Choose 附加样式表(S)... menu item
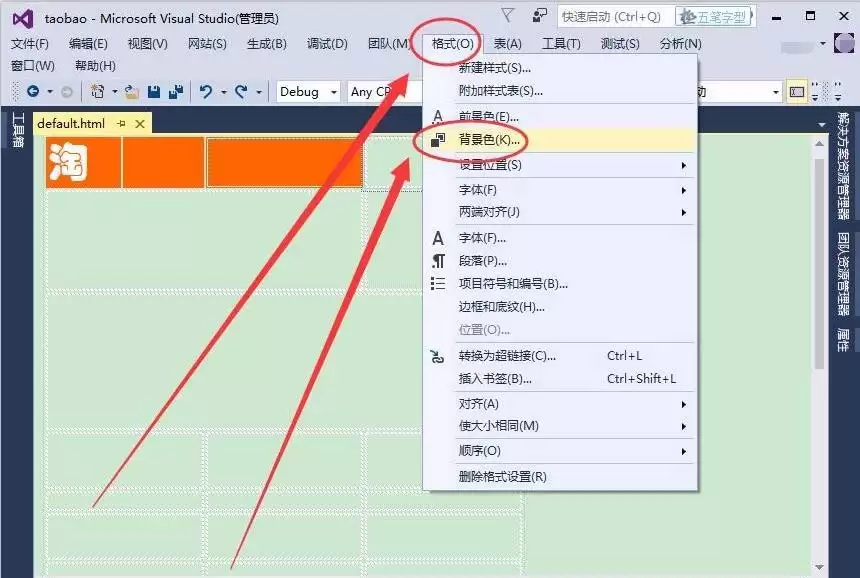Viewport: 860px width, 578px height. (x=559, y=91)
